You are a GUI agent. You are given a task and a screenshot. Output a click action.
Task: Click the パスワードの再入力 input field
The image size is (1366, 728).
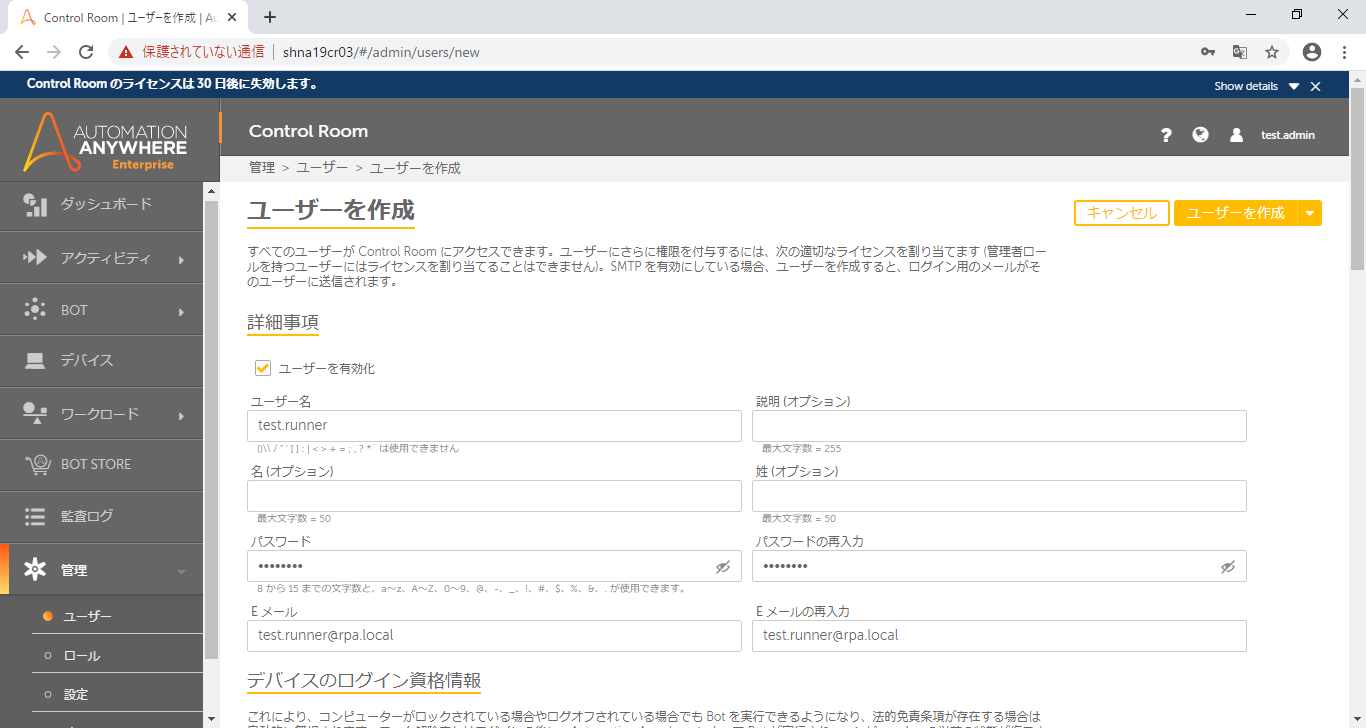pos(999,566)
